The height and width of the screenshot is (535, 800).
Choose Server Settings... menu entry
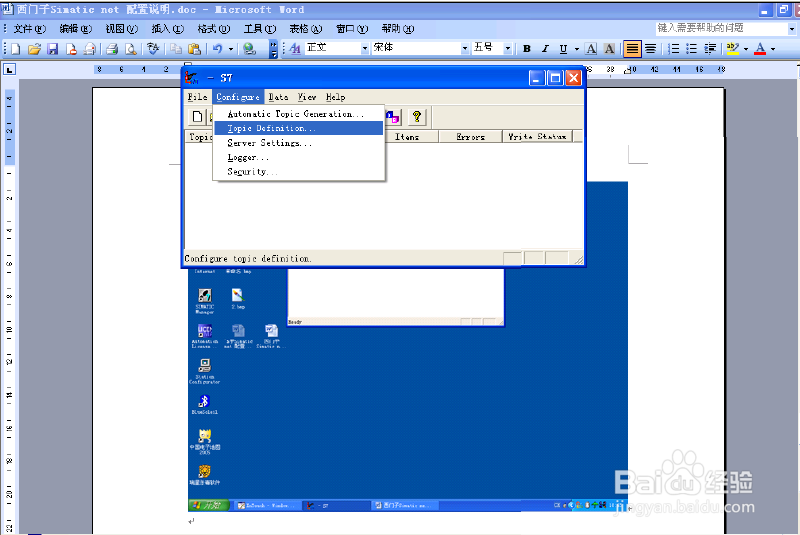pyautogui.click(x=298, y=143)
